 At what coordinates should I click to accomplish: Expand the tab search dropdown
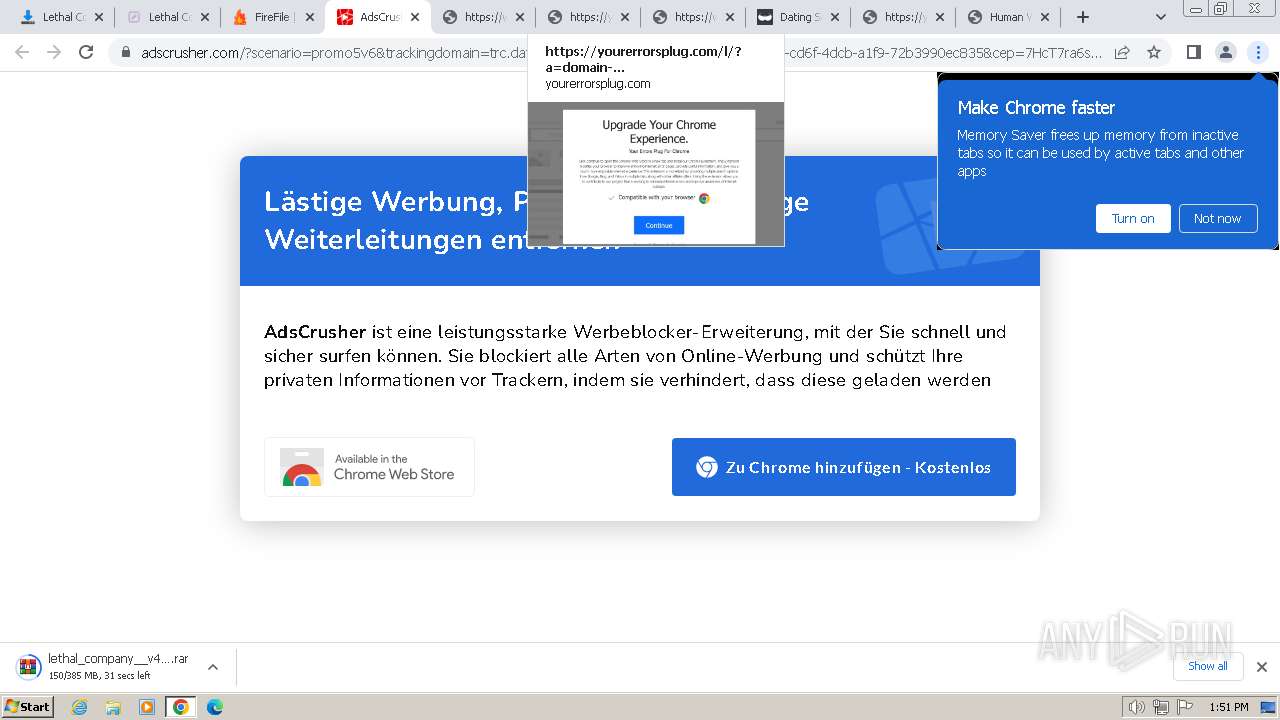coord(1161,17)
